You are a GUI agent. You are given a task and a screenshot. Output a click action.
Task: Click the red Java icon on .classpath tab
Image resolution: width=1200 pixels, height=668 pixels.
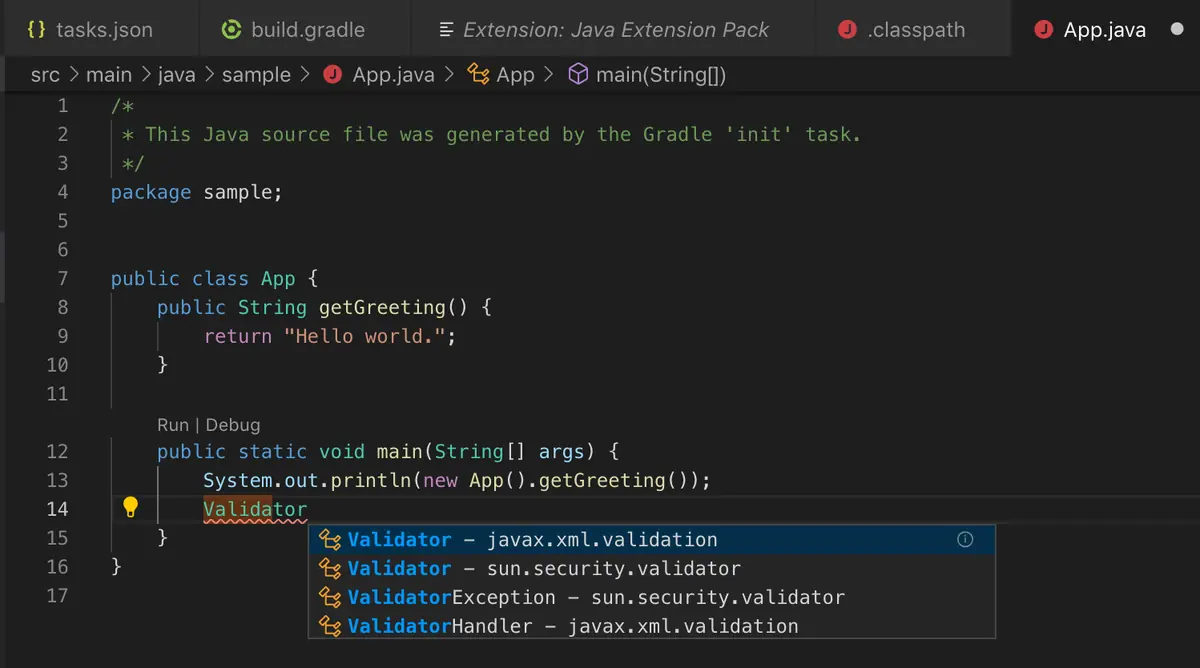pyautogui.click(x=847, y=29)
